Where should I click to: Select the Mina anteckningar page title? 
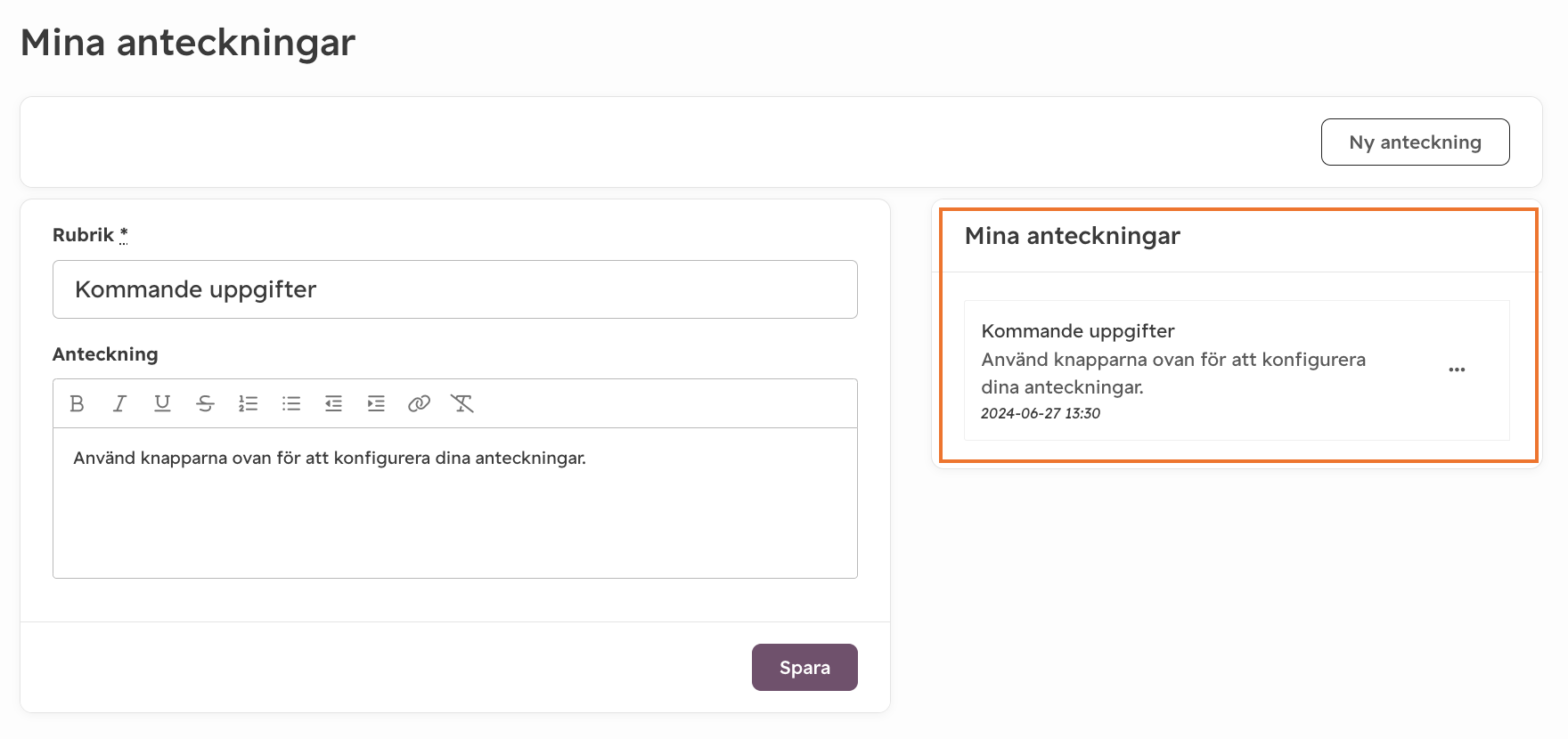188,42
